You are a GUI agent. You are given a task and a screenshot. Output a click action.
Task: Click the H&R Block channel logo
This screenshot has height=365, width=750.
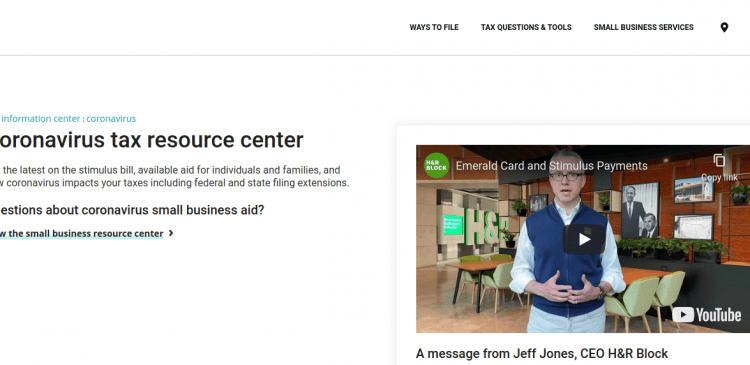436,166
